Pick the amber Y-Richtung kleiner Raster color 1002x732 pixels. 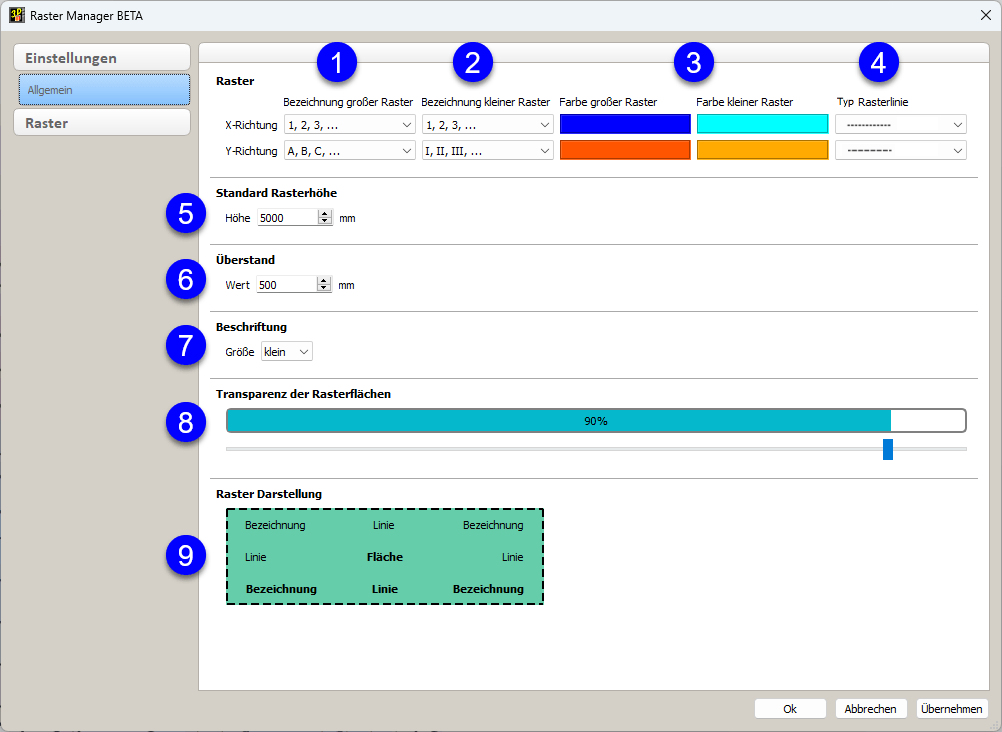[762, 150]
